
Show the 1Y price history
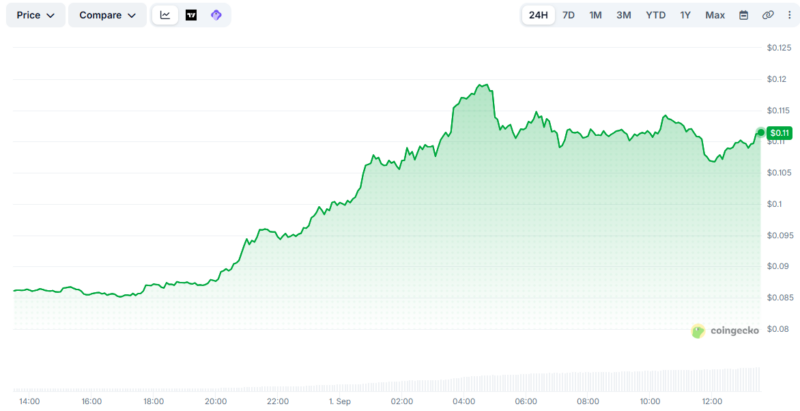tap(685, 15)
